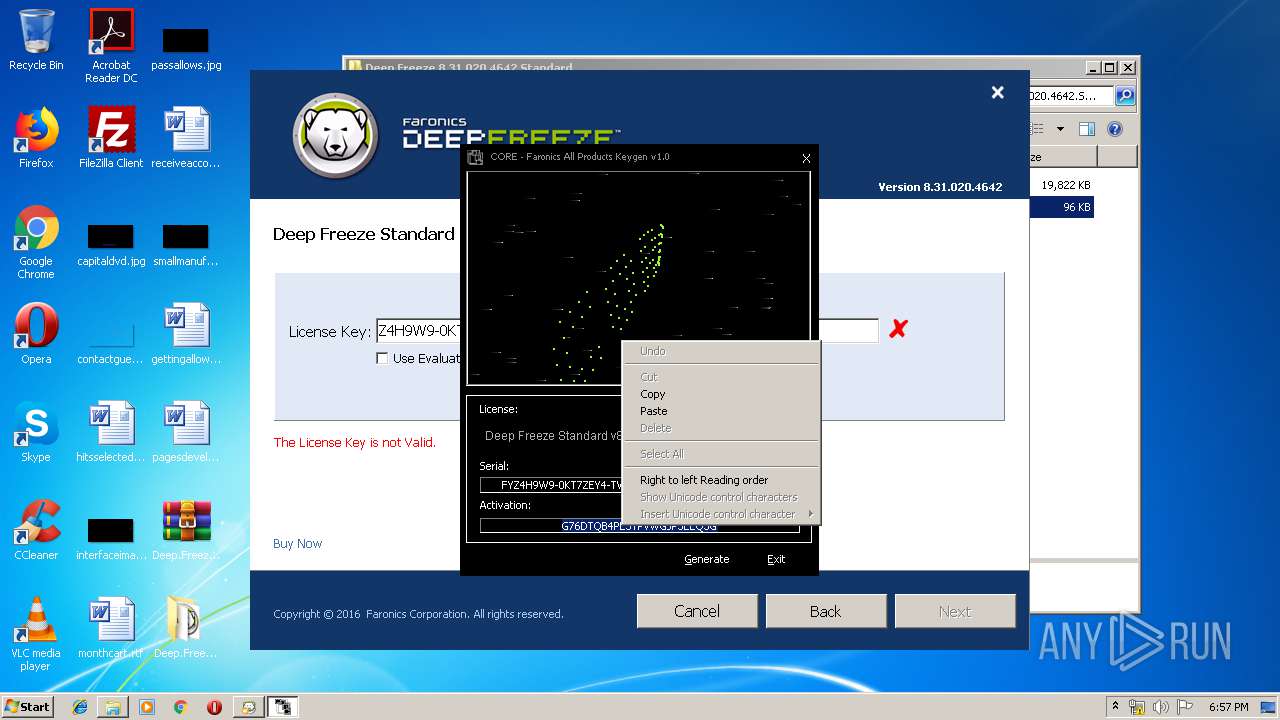Screen dimensions: 1280x720
Task: Switch to Deep Freeze installer taskbar button
Action: click(248, 707)
